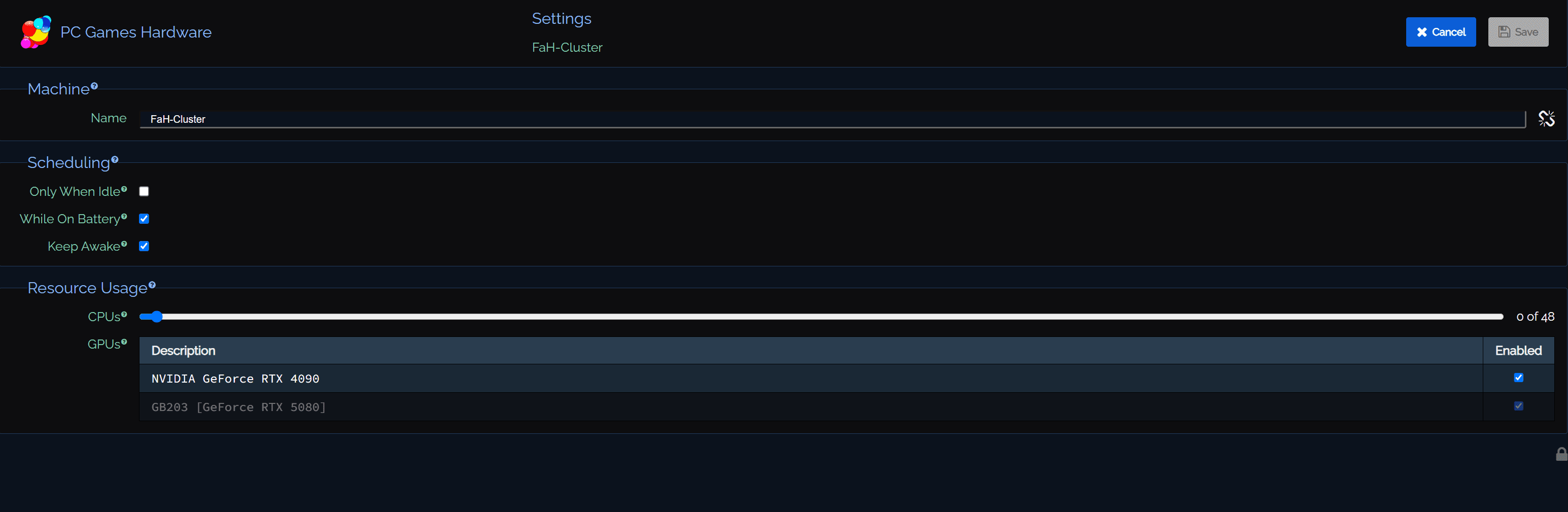Click the unlink icon right of Name field
Viewport: 1568px width, 512px height.
[x=1546, y=118]
